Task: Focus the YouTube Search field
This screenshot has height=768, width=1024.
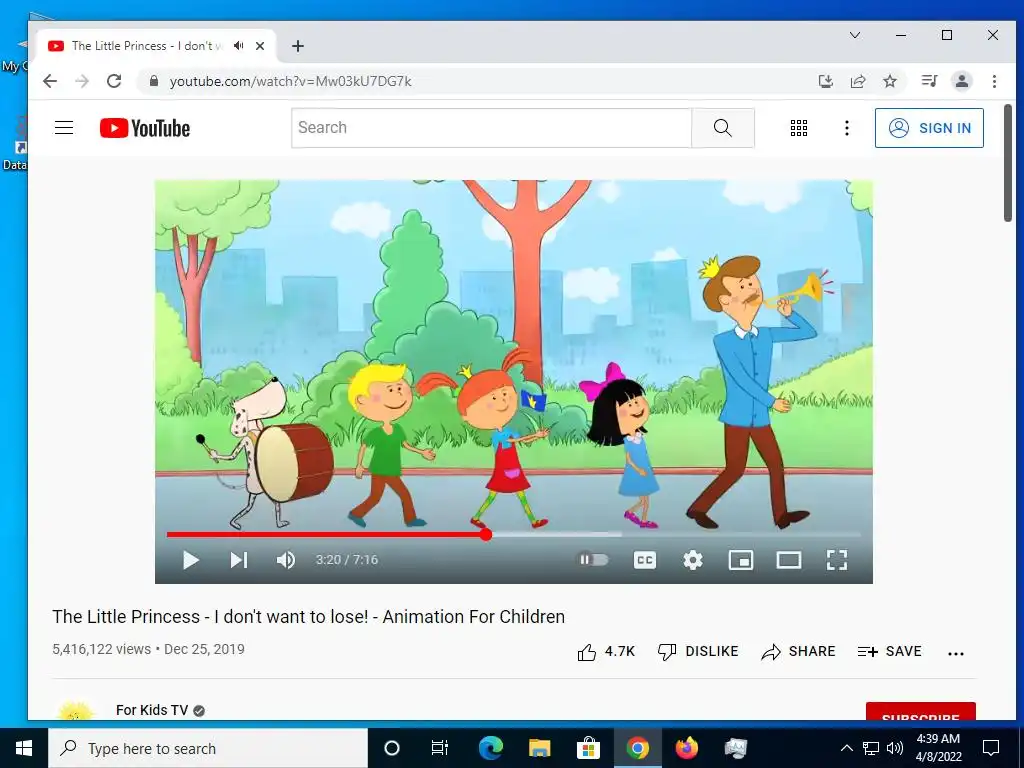Action: [x=491, y=128]
